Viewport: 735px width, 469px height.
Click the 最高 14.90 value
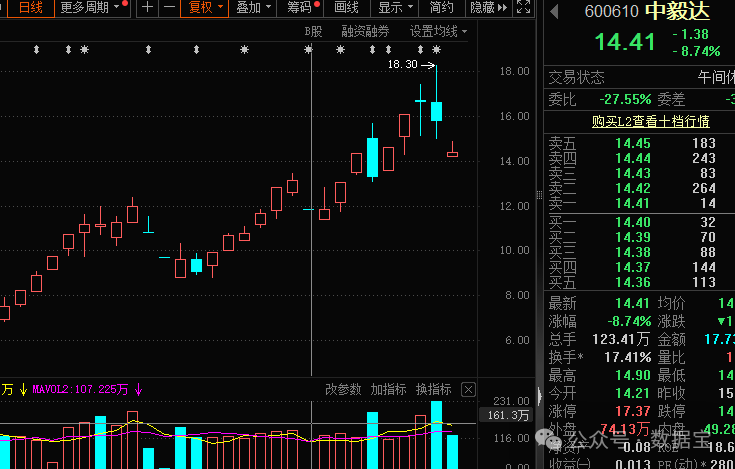tap(633, 375)
